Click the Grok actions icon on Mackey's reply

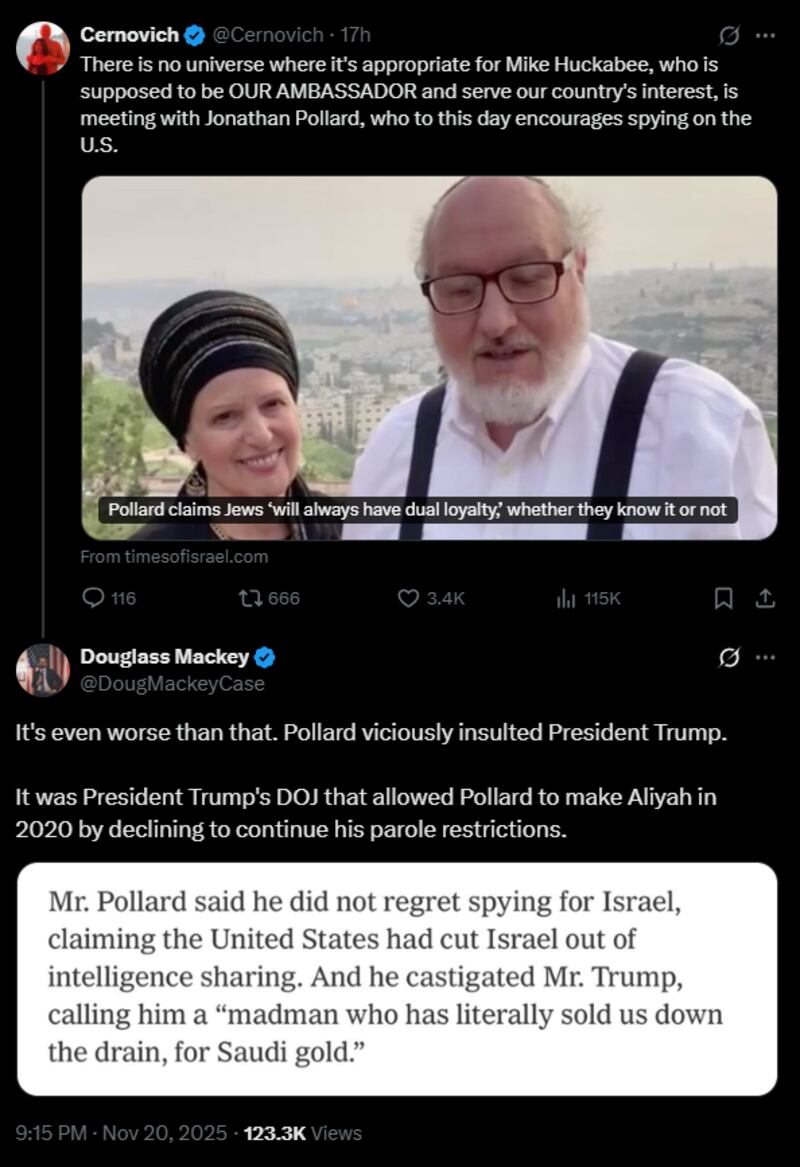[727, 655]
